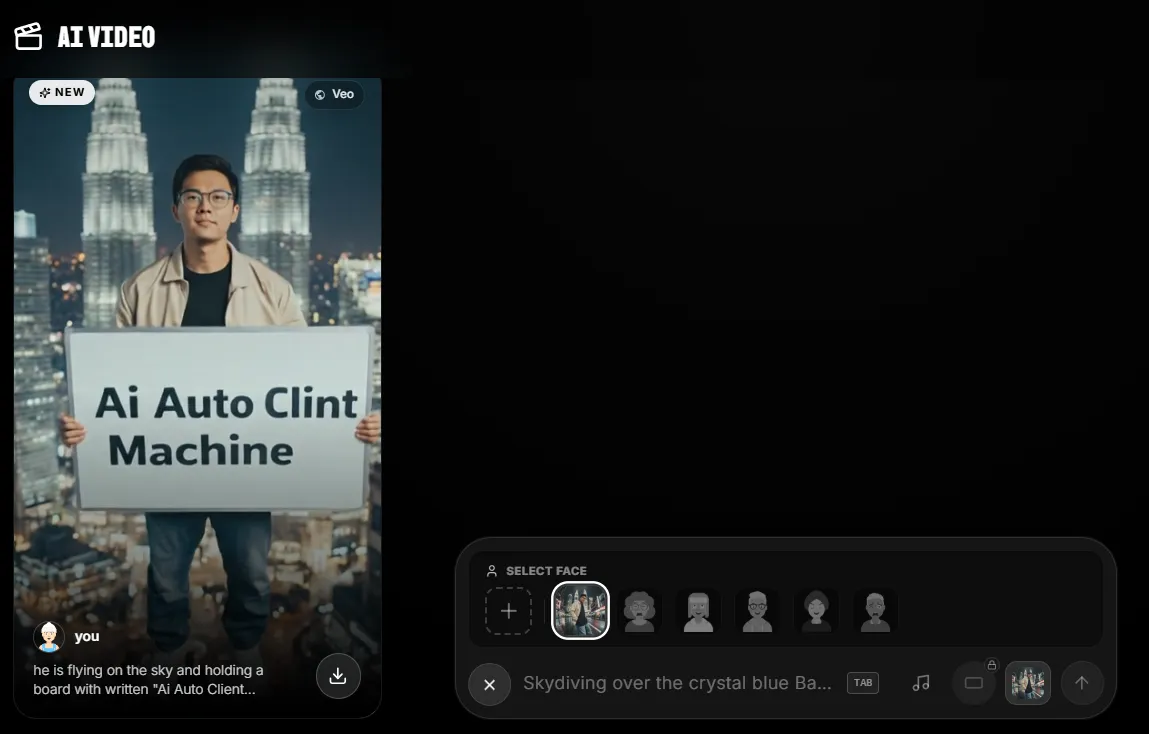This screenshot has height=734, width=1149.
Task: Open the music note audio option
Action: (x=921, y=683)
